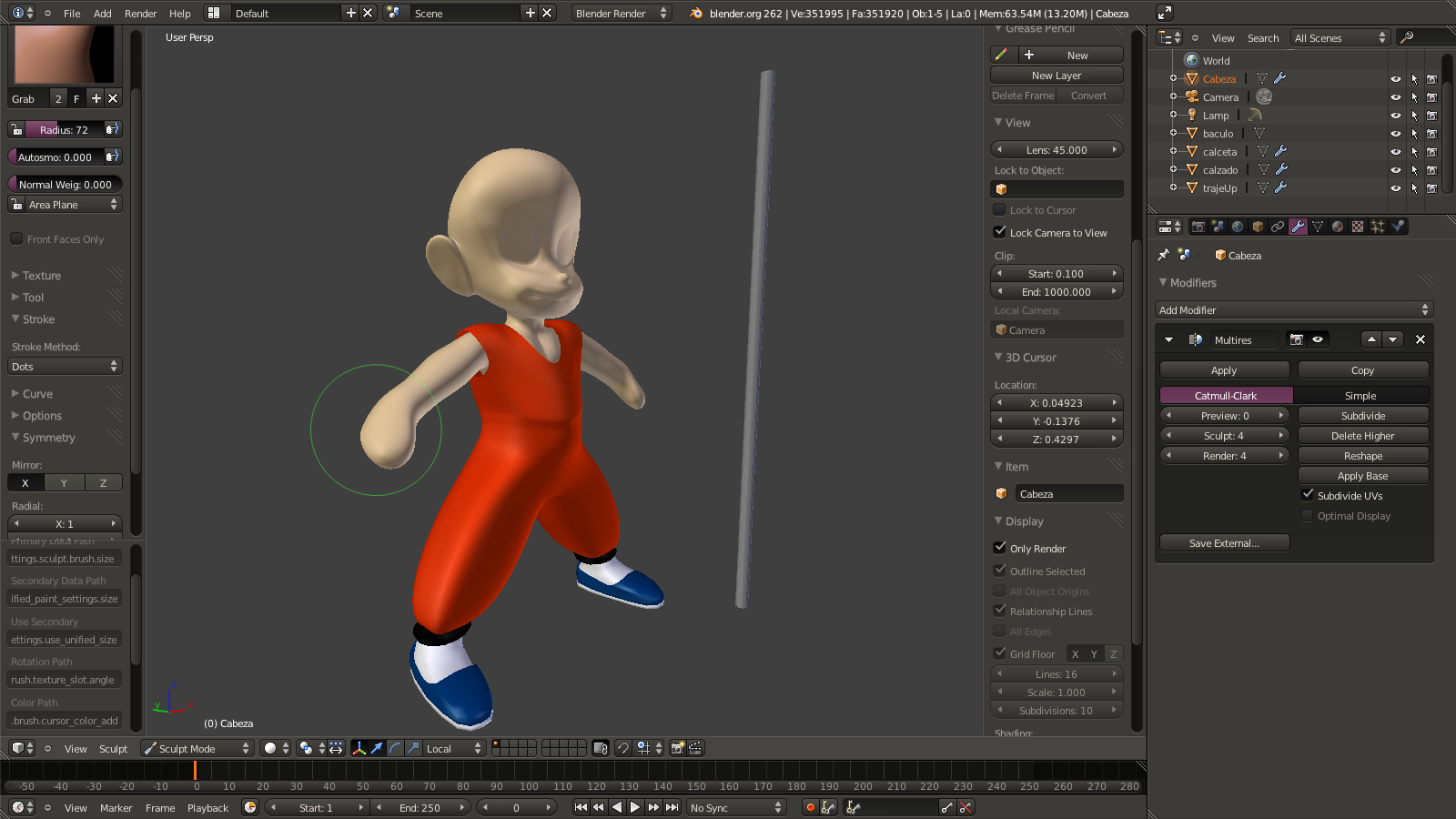
Task: Open the Add Modifier dropdown
Action: click(x=1294, y=309)
